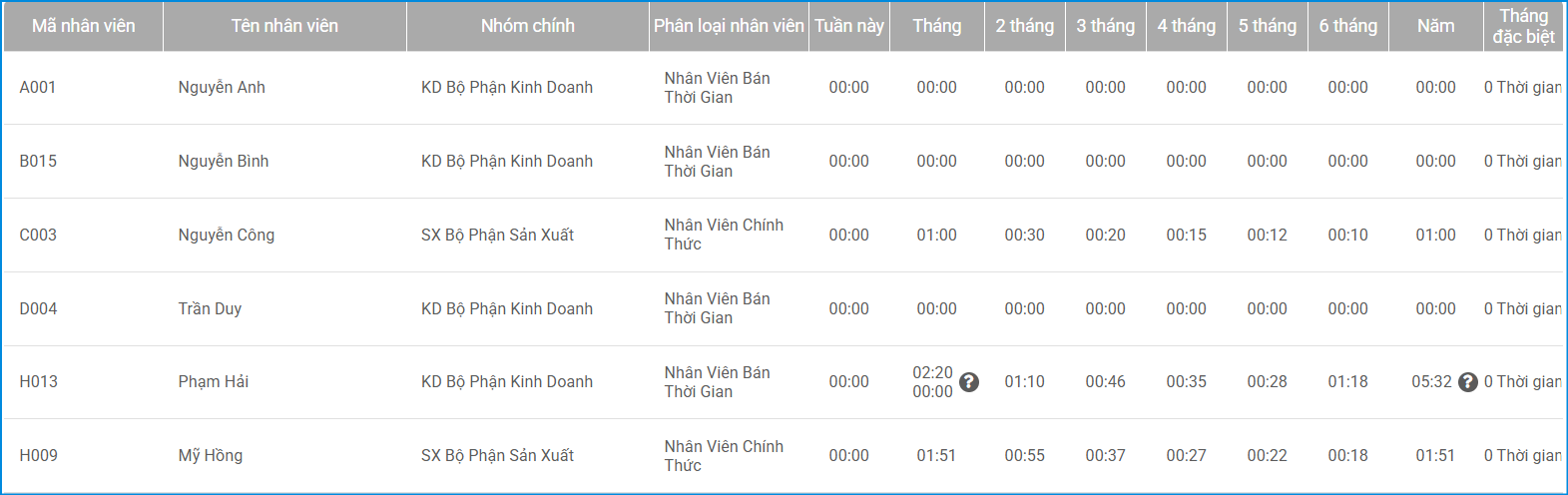Select the Nhóm chính column header
This screenshot has height=495, width=1568.
(x=527, y=26)
